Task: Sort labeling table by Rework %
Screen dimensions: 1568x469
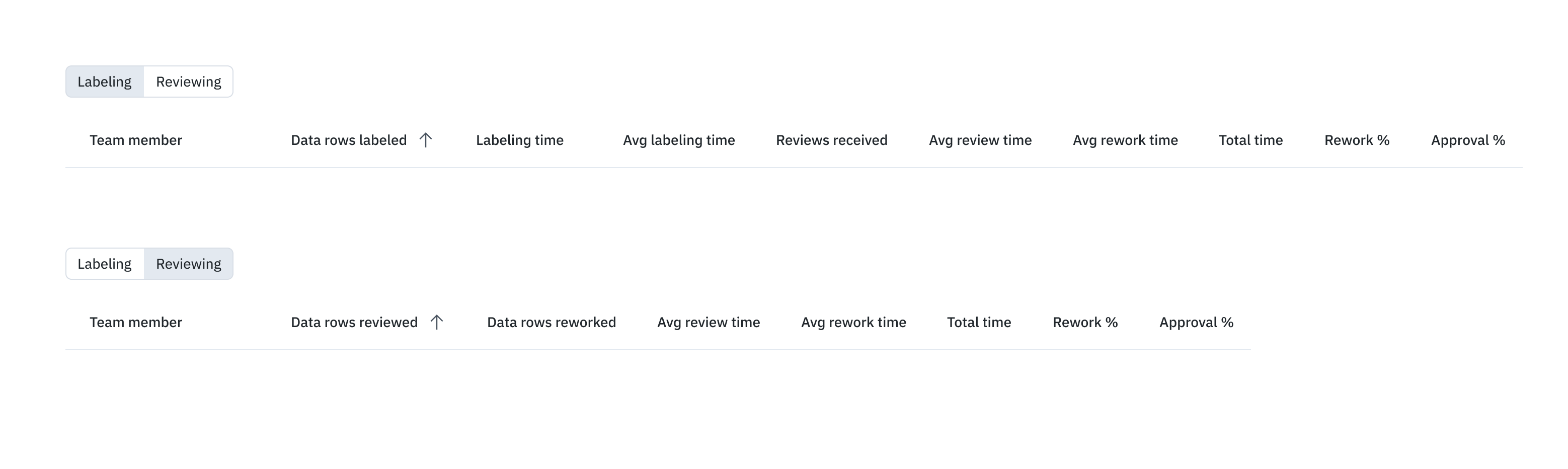Action: (x=1357, y=140)
